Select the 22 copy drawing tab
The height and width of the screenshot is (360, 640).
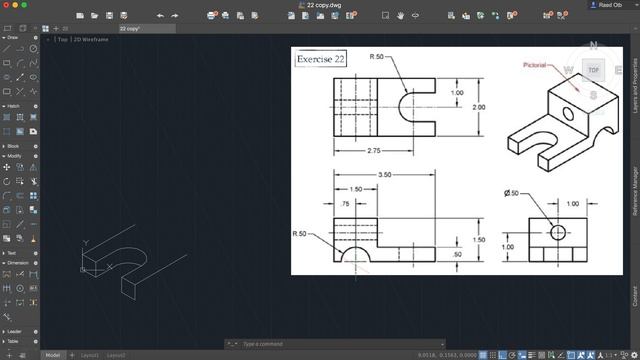147,29
